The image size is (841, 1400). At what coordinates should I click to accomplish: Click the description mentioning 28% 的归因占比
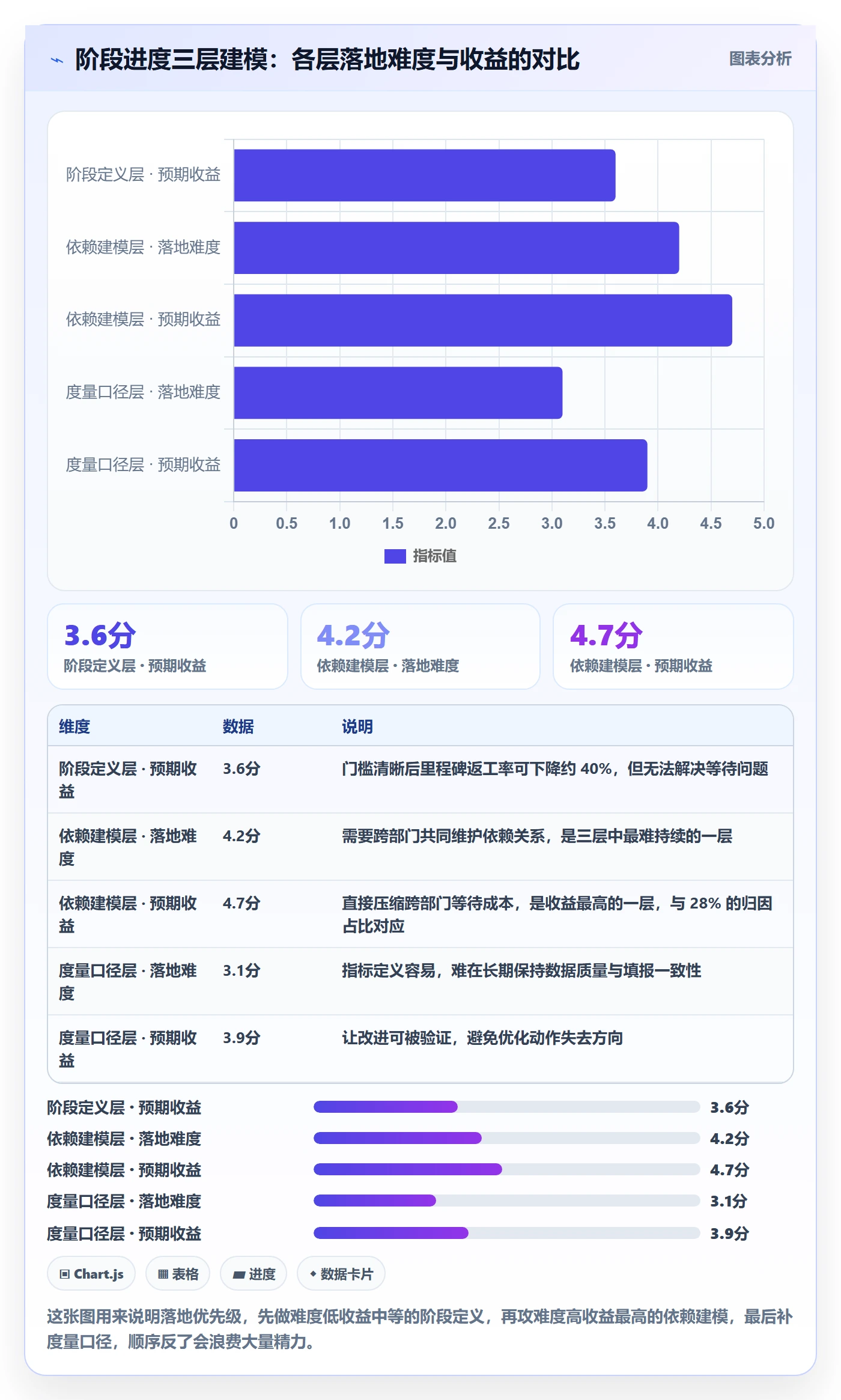tap(557, 915)
